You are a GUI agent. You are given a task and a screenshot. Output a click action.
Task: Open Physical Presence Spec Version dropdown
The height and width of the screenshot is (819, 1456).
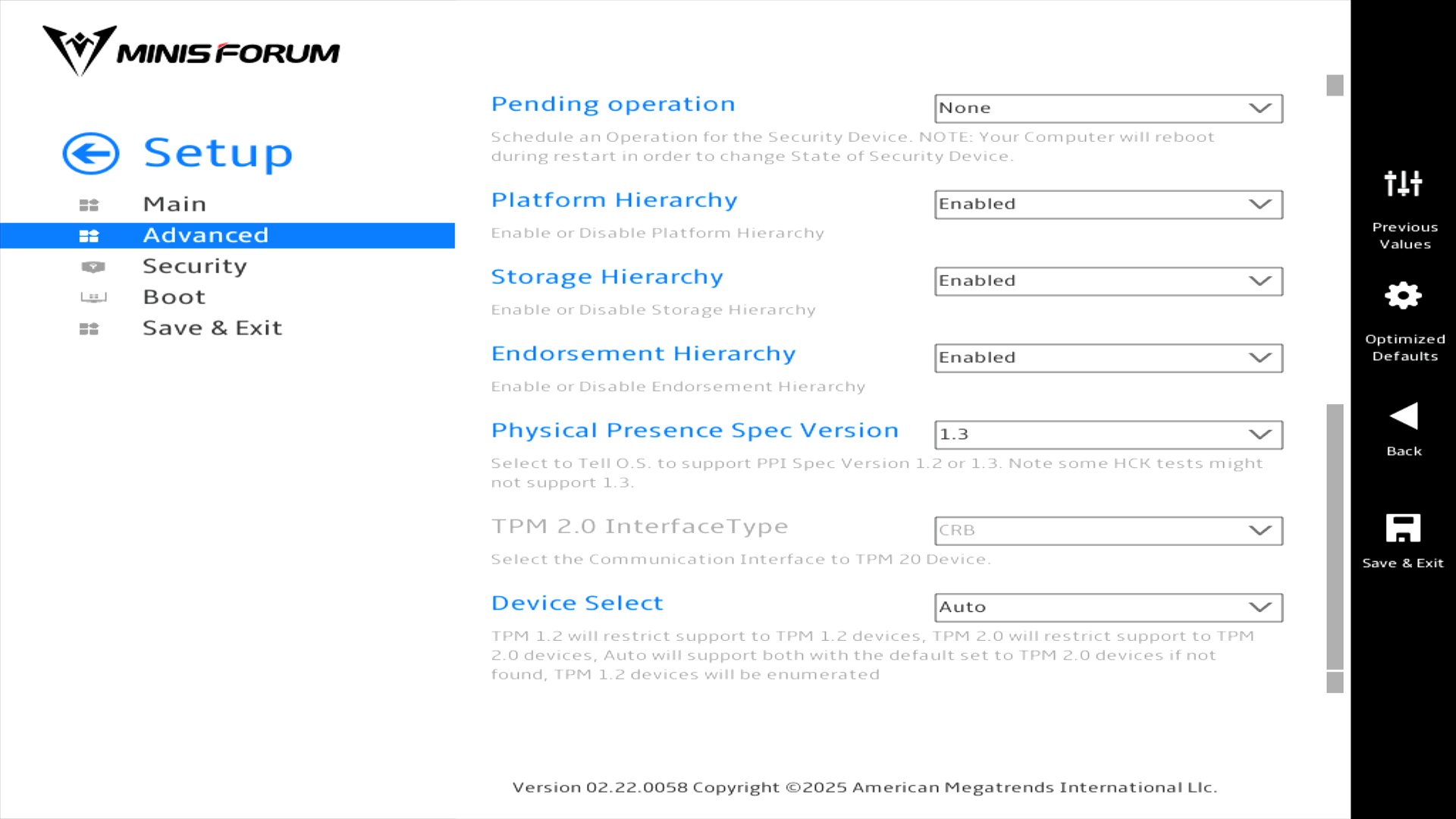coord(1108,435)
